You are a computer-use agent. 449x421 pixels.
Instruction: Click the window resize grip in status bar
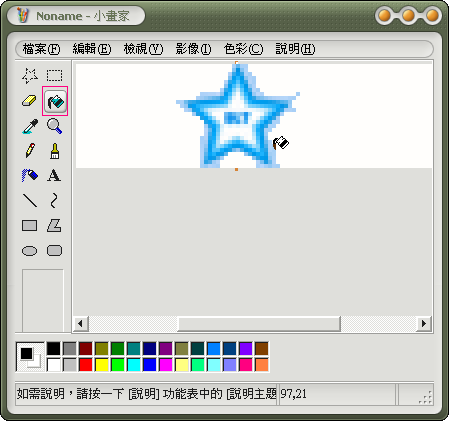coord(426,397)
